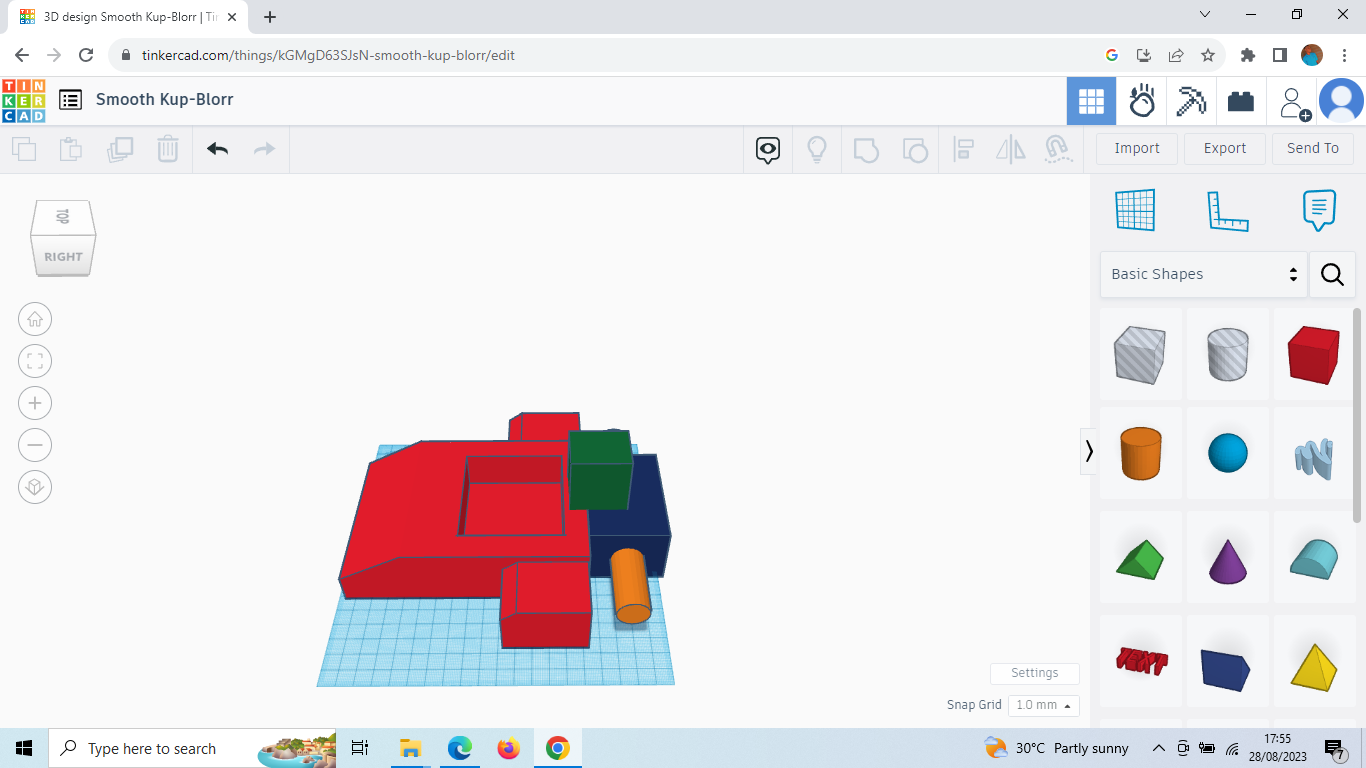
Task: Select the Workplane tool in shapes panel
Action: point(1134,210)
